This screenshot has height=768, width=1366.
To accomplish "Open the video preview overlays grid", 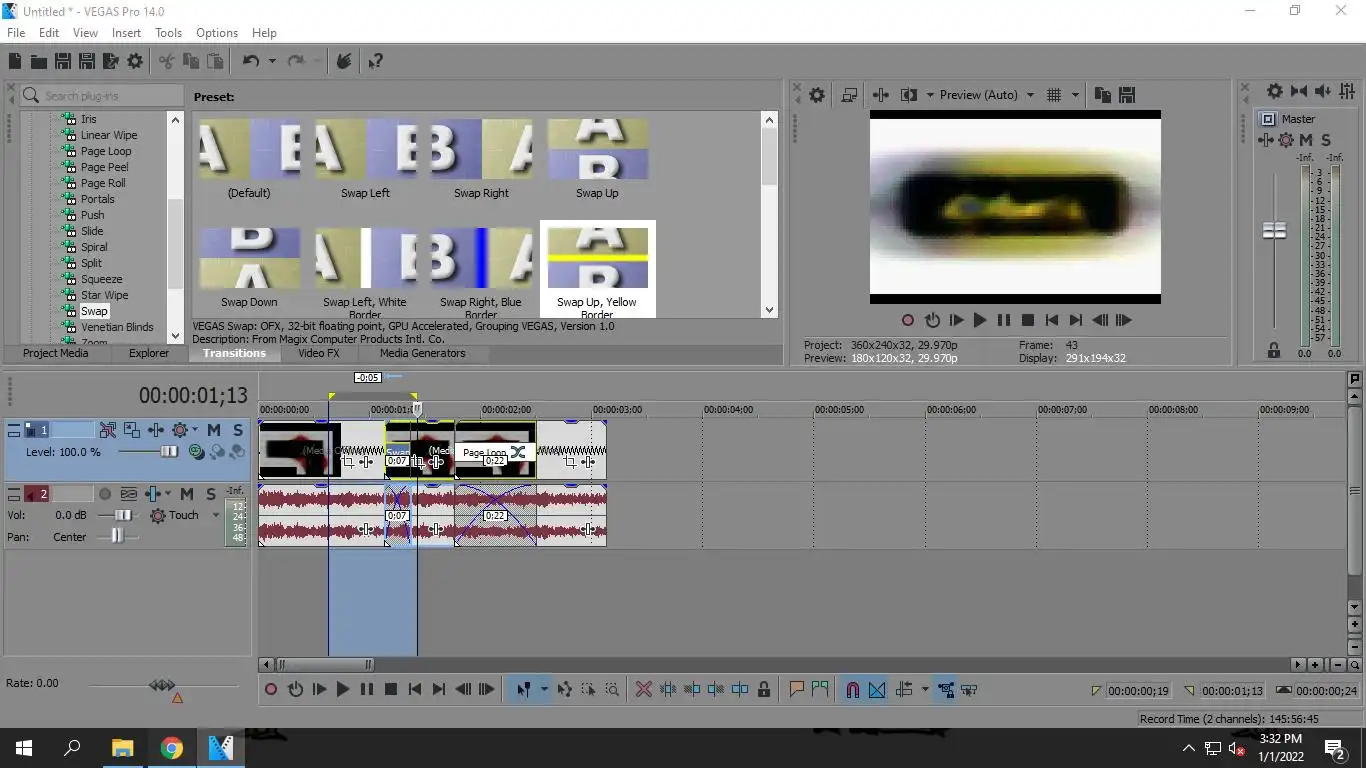I will [1053, 95].
